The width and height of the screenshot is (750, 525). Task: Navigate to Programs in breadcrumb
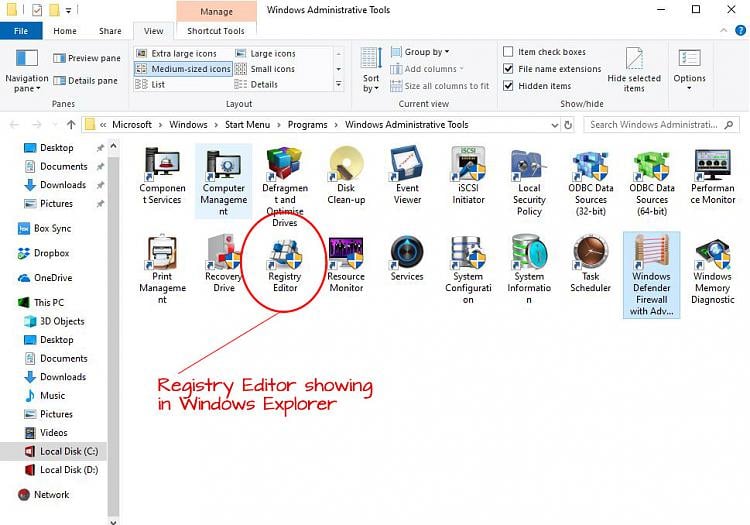[308, 125]
